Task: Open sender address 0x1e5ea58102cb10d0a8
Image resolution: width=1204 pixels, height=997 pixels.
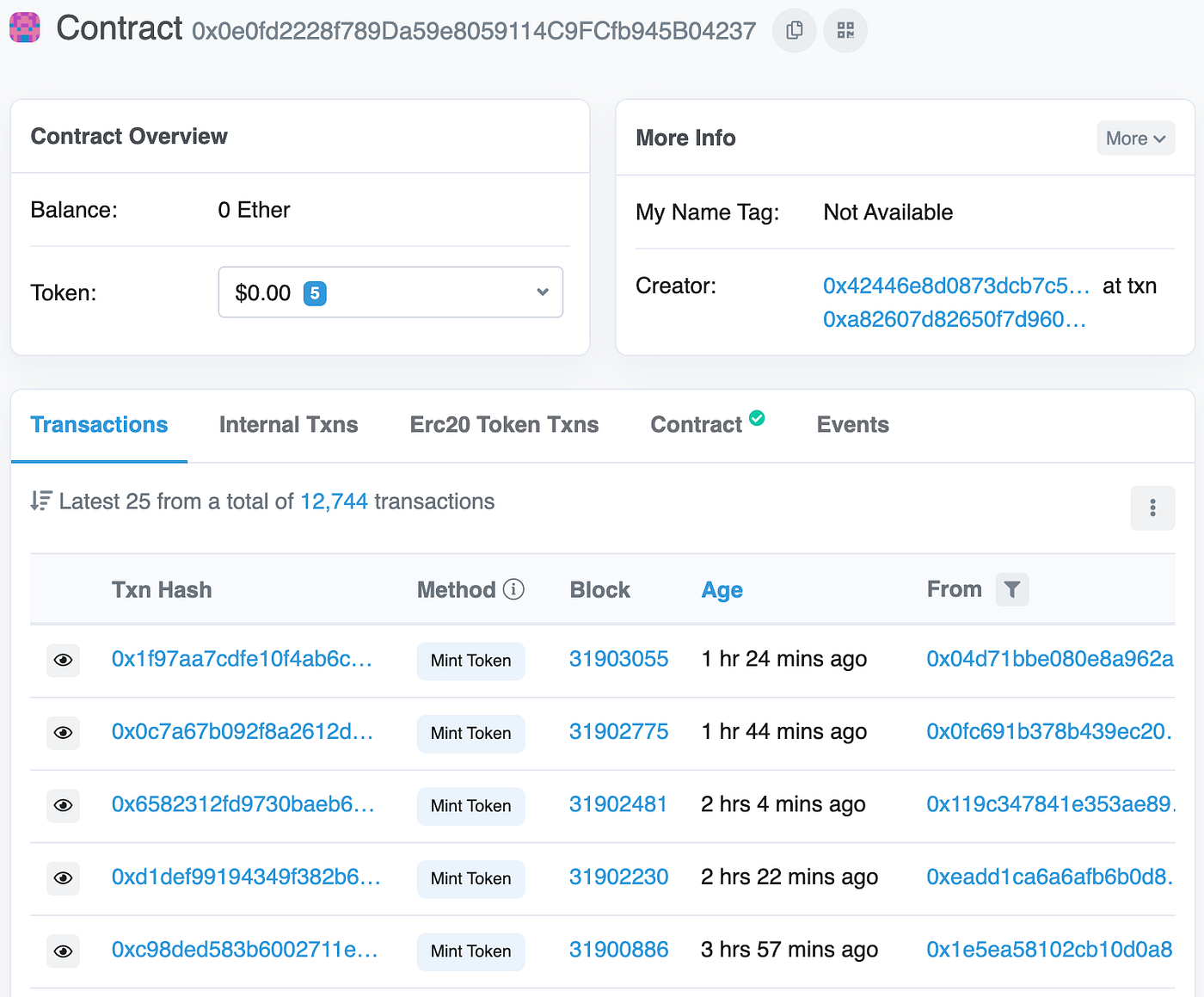Action: (x=1050, y=950)
